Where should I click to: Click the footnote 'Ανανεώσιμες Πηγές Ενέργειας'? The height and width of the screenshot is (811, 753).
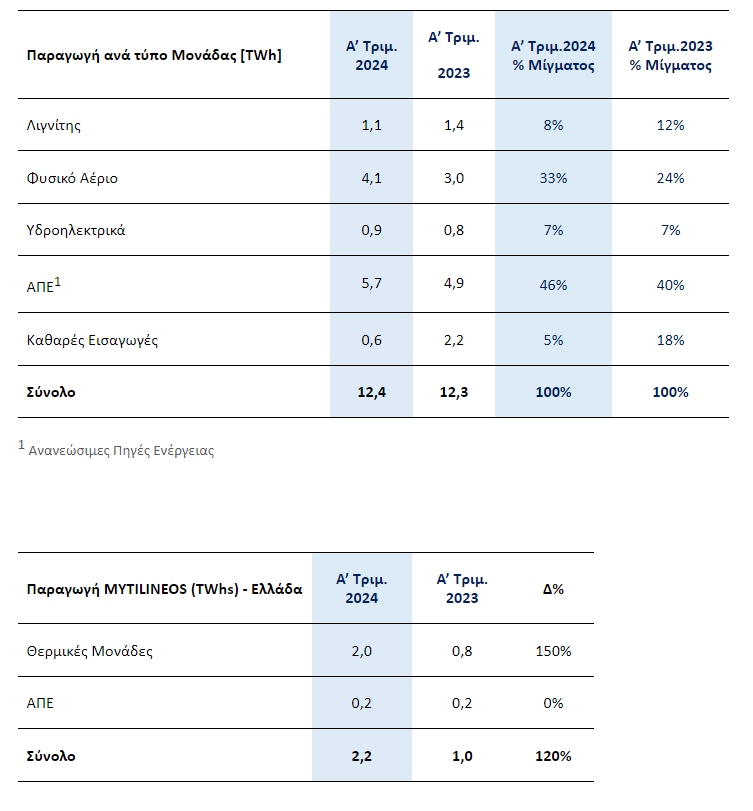[x=121, y=450]
